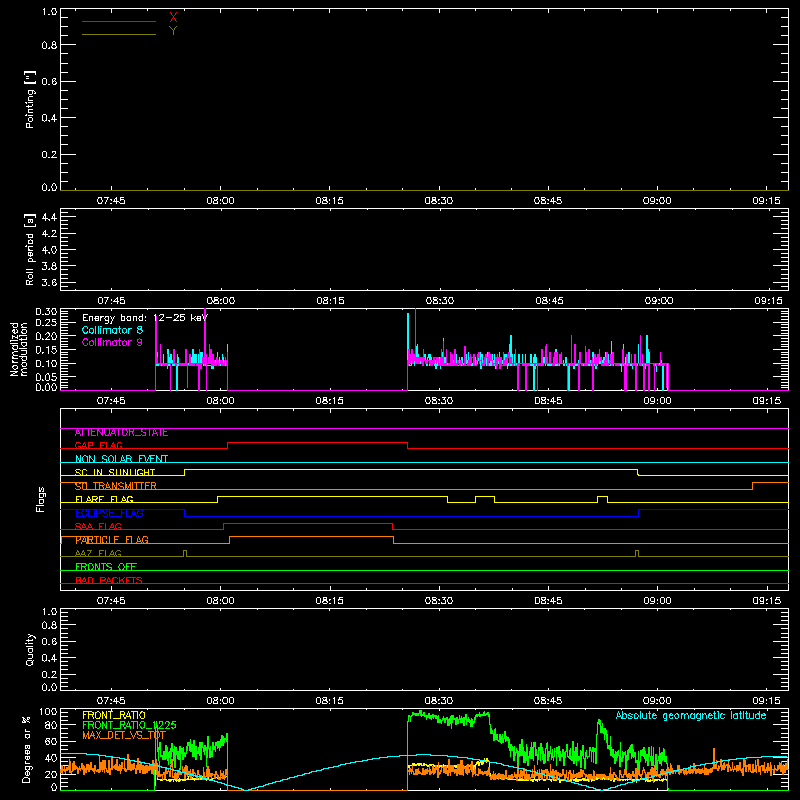
Task: Click 07:45 tick label under Roll period panel
Action: click(x=111, y=301)
